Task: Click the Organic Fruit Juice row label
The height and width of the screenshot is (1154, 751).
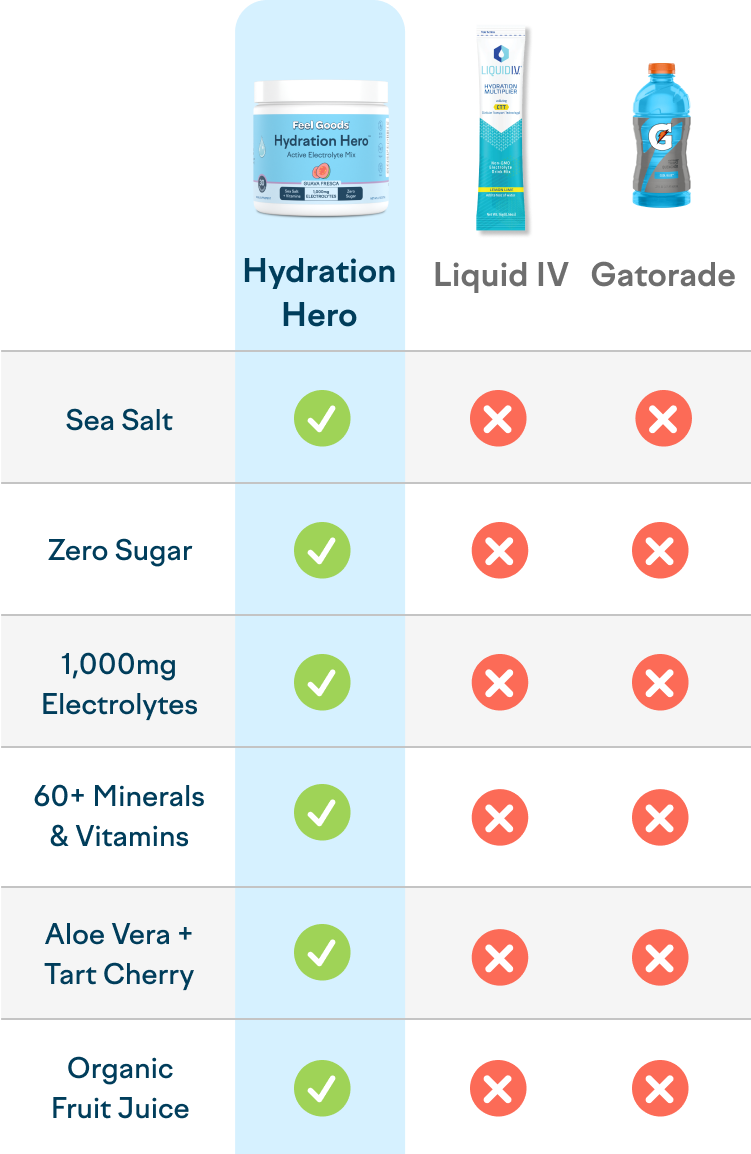Action: [120, 1088]
